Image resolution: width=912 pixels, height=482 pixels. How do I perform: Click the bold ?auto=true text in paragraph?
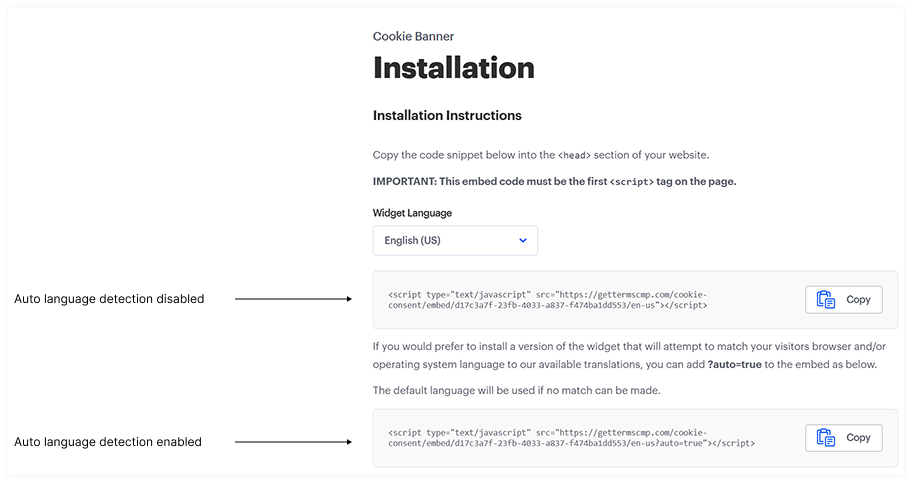[735, 365]
